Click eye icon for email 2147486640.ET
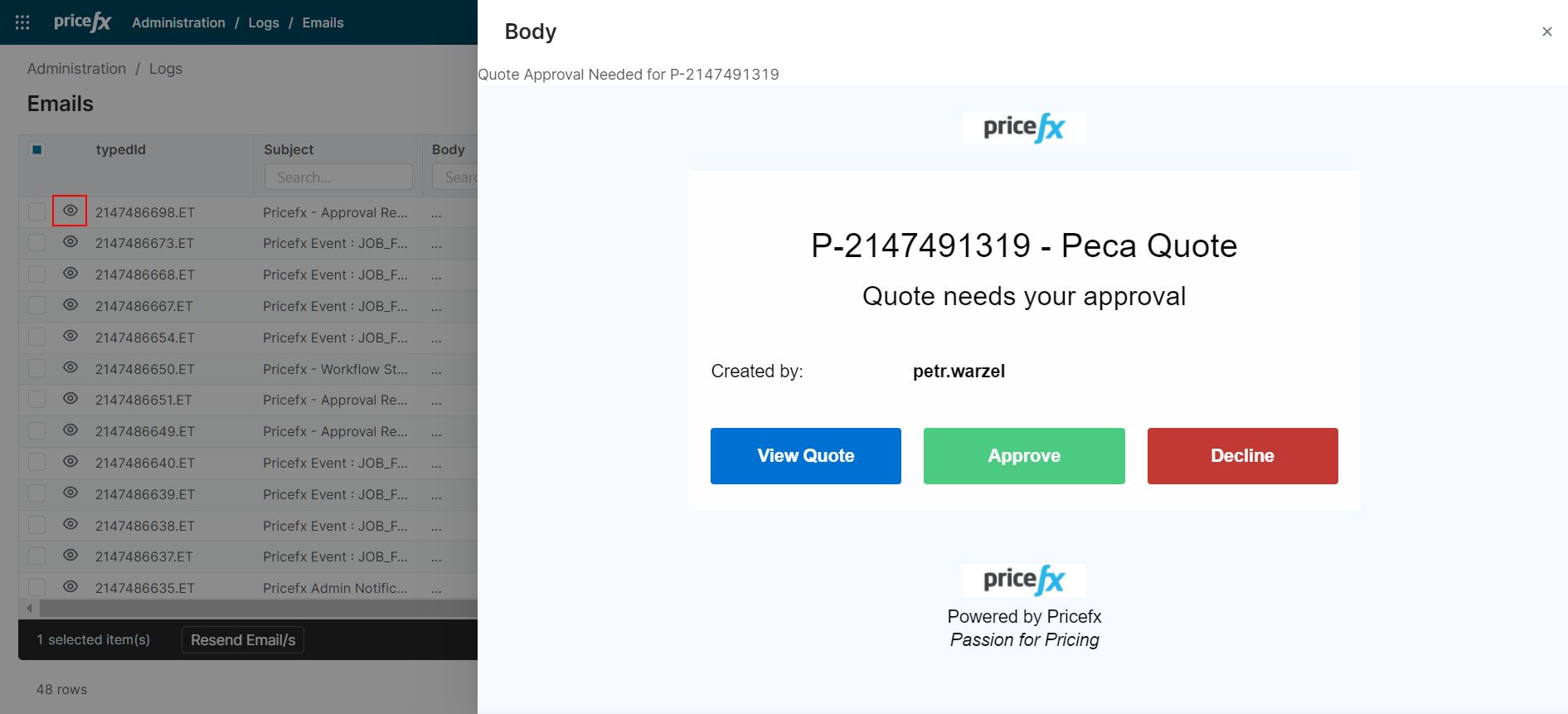This screenshot has height=714, width=1568. point(70,462)
